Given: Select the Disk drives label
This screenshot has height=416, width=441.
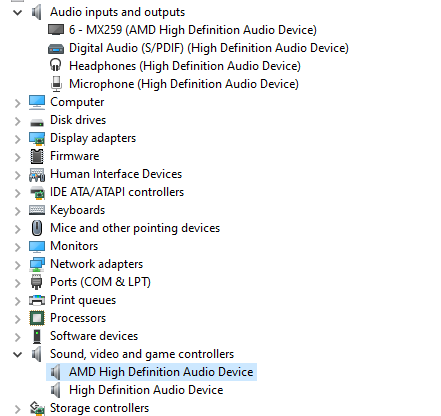Looking at the screenshot, I should [78, 120].
